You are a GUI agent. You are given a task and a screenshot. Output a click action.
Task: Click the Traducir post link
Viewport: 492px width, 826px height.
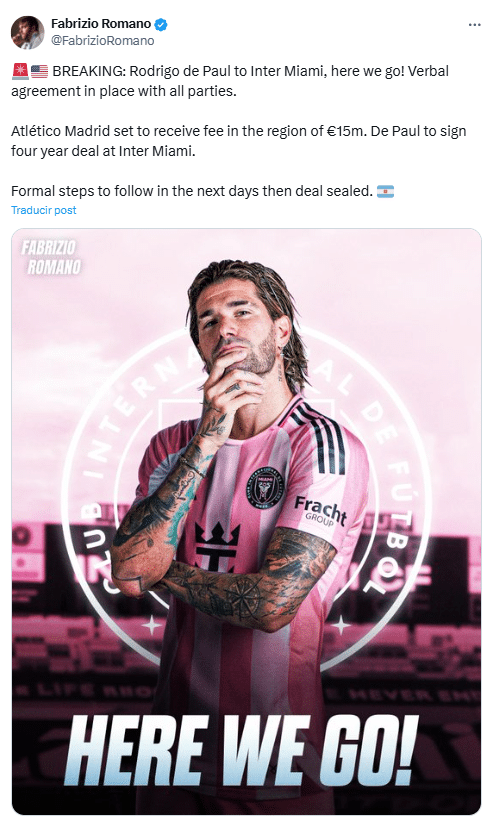[44, 210]
